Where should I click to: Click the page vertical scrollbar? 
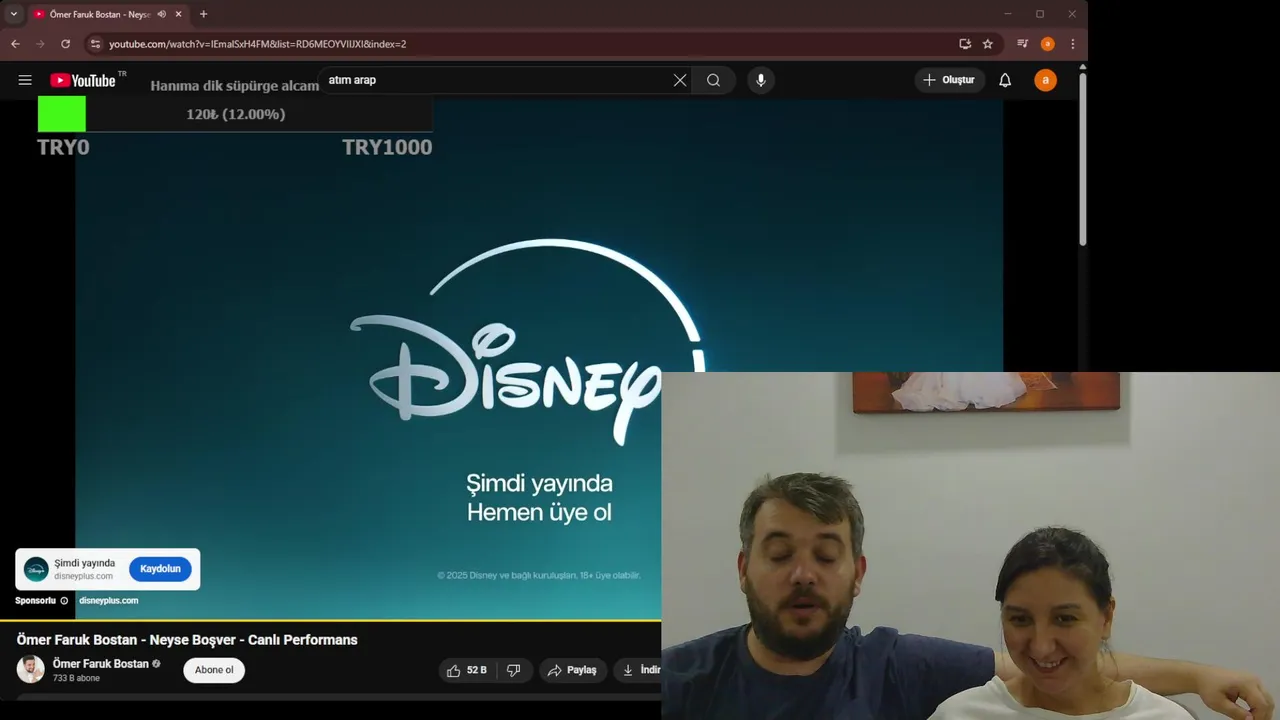click(1082, 158)
